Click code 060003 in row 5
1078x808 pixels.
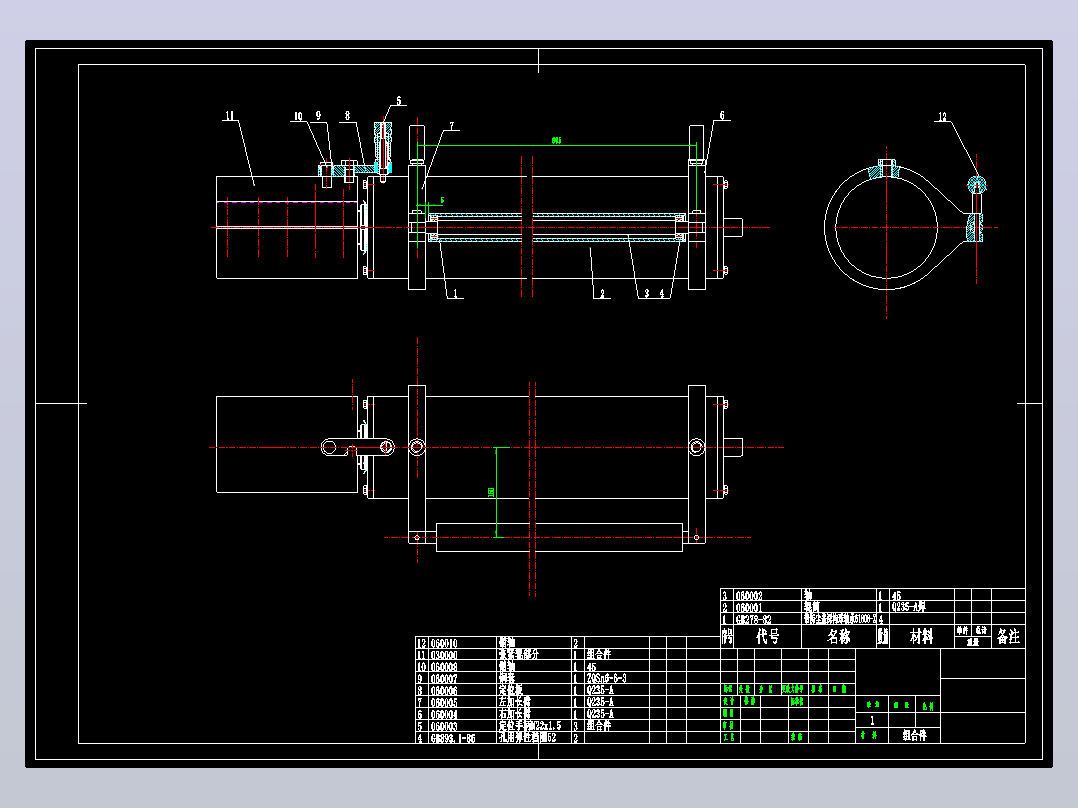tap(444, 726)
